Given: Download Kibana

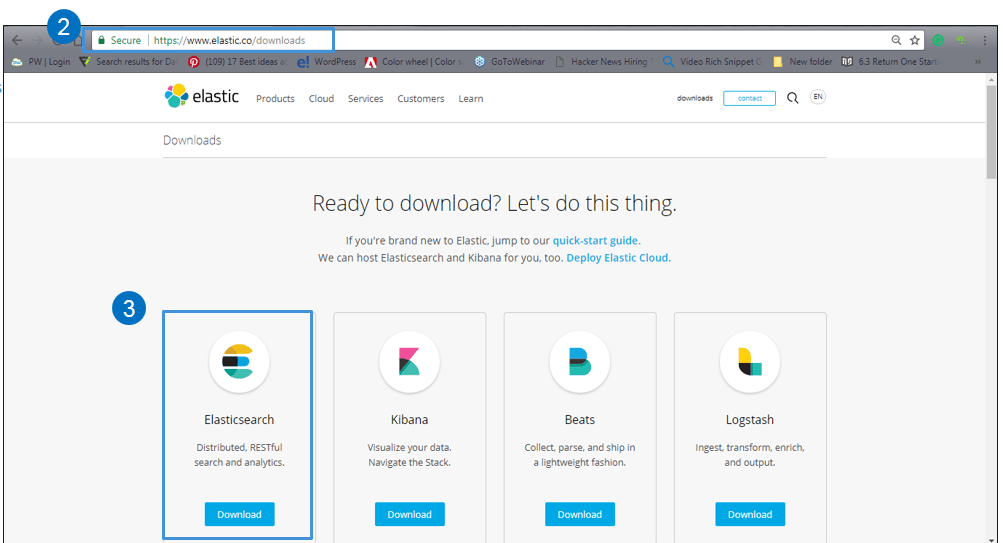Looking at the screenshot, I should (409, 514).
